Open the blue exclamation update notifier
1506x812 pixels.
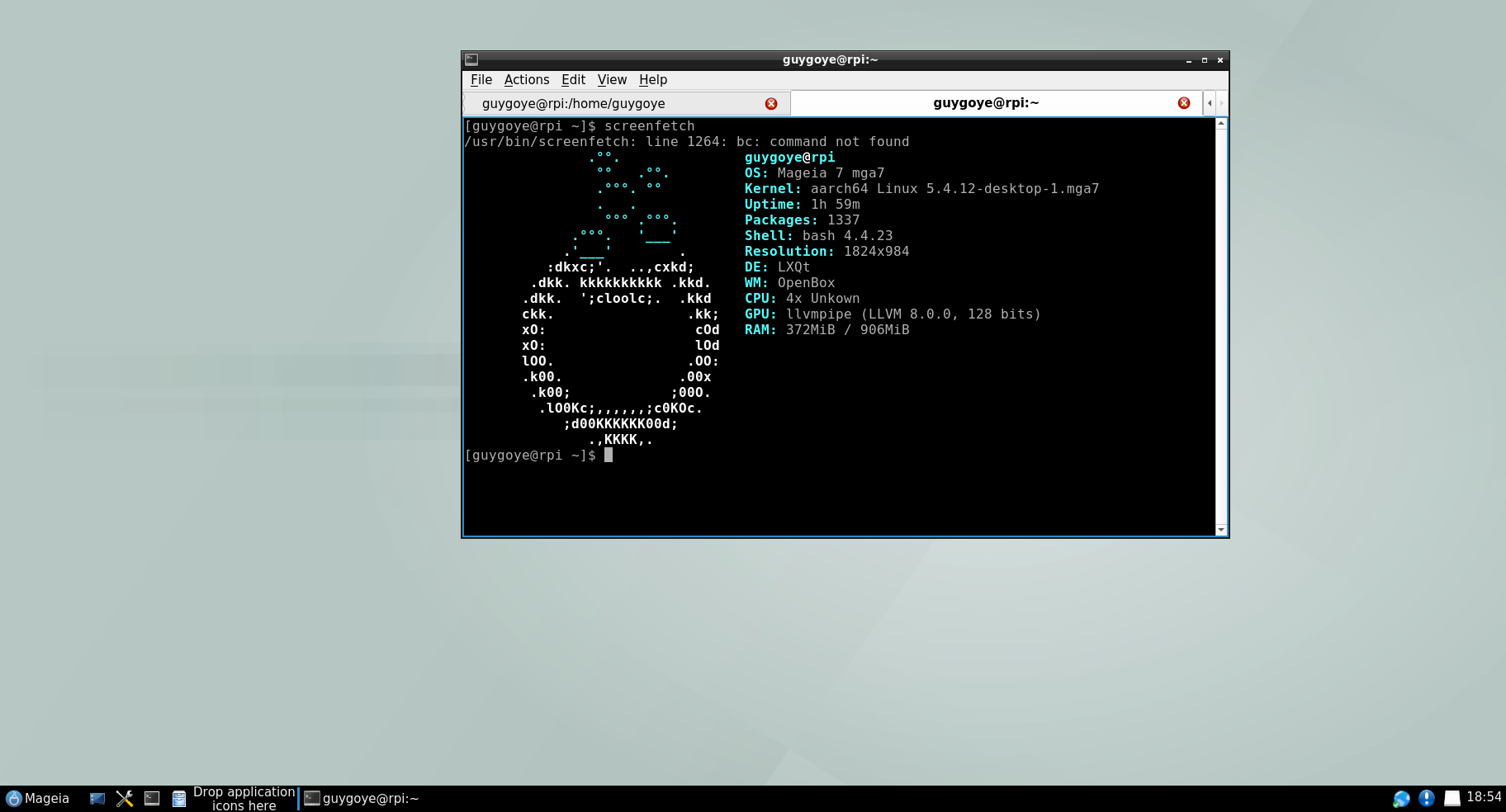[x=1426, y=798]
